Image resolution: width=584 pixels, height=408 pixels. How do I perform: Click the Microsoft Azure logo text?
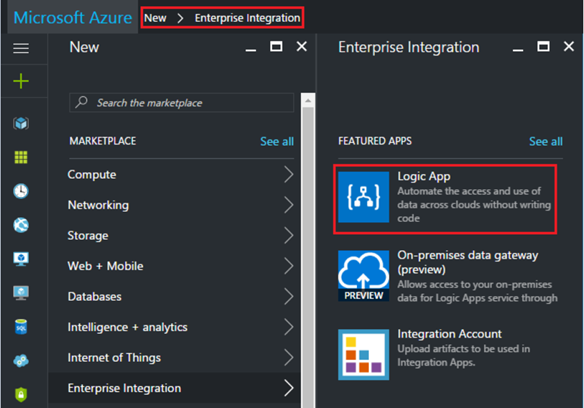[x=73, y=18]
